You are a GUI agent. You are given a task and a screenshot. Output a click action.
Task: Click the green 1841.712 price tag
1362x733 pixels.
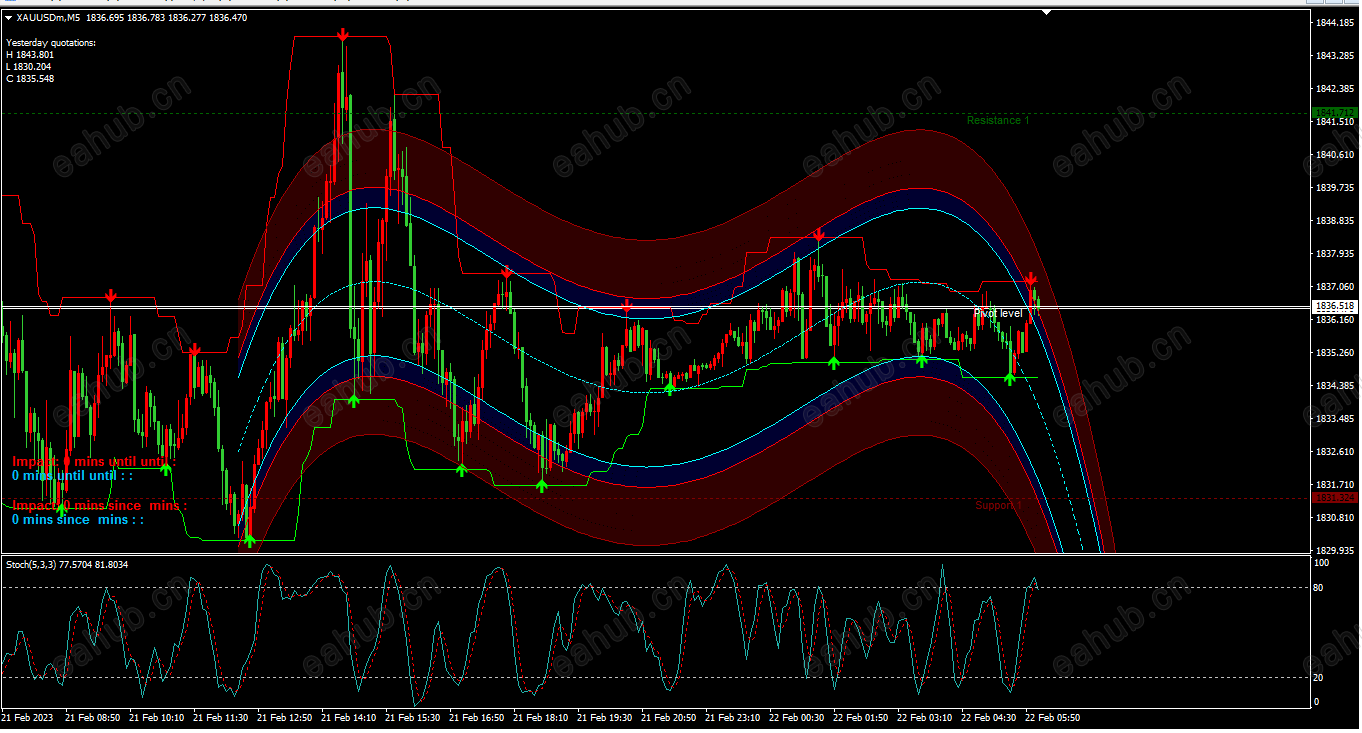coord(1336,113)
